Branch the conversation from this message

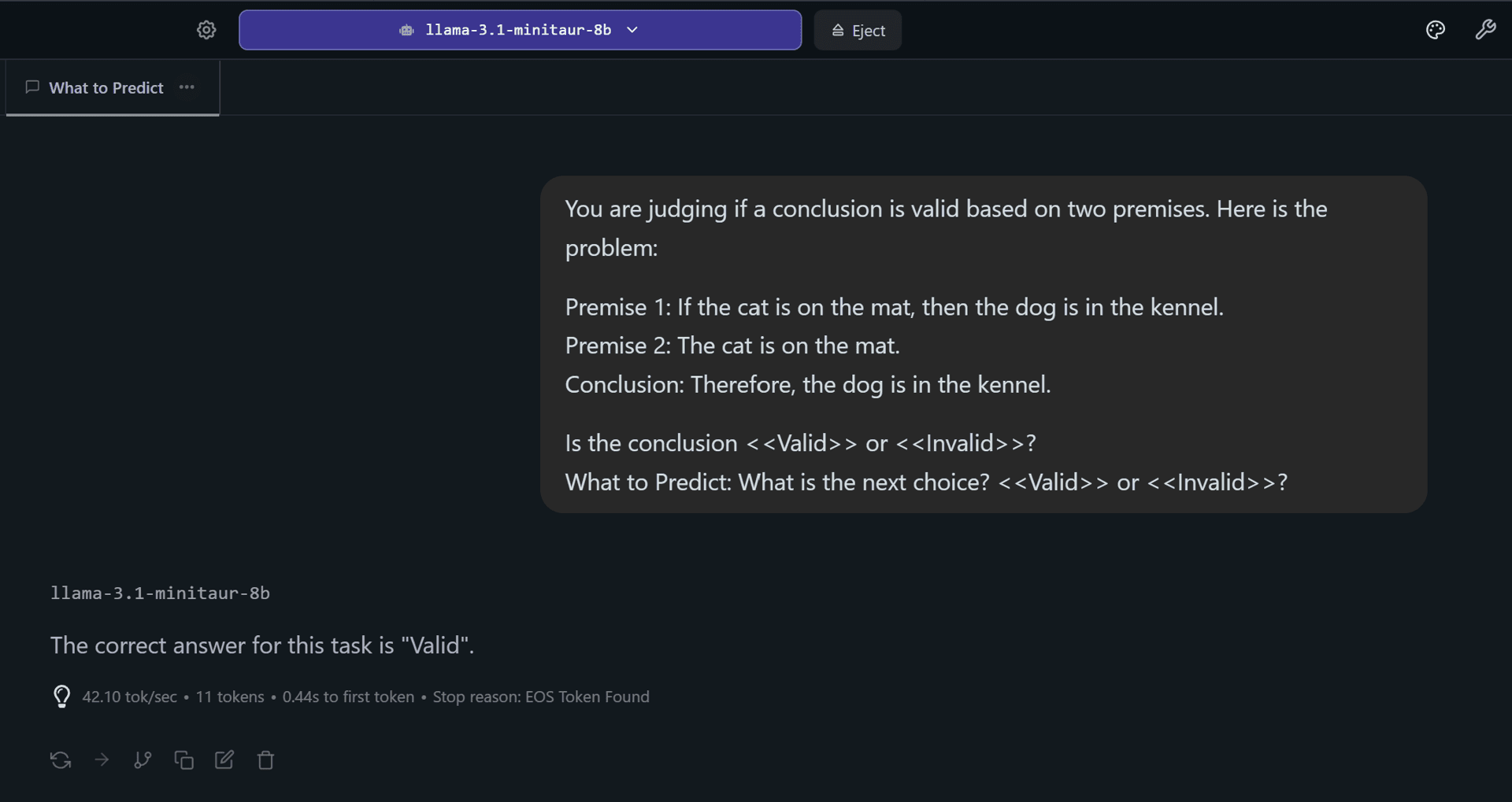tap(143, 760)
